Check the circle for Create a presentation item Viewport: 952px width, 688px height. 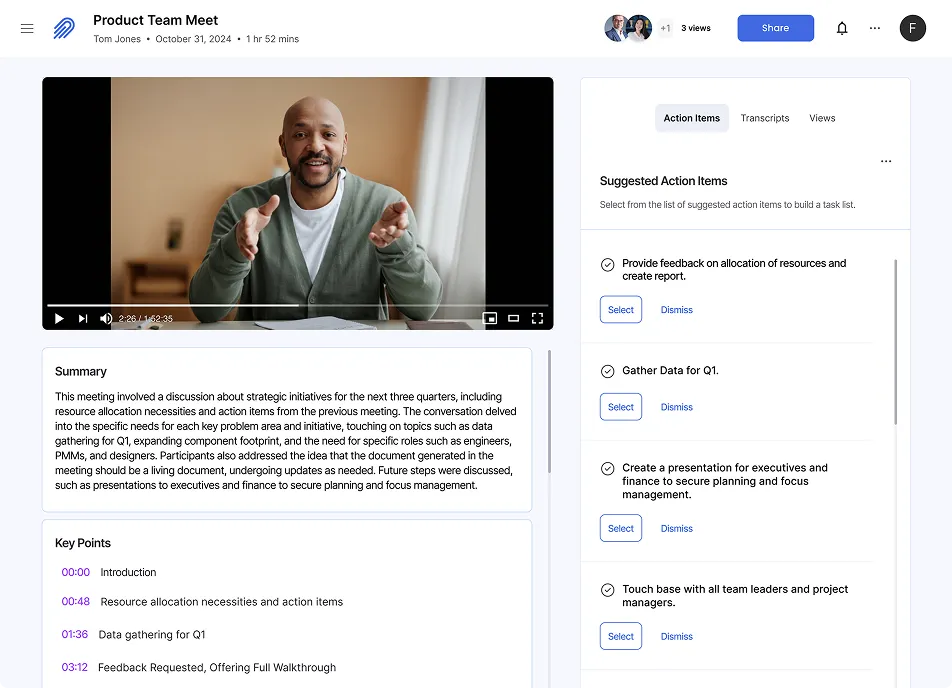pos(607,468)
